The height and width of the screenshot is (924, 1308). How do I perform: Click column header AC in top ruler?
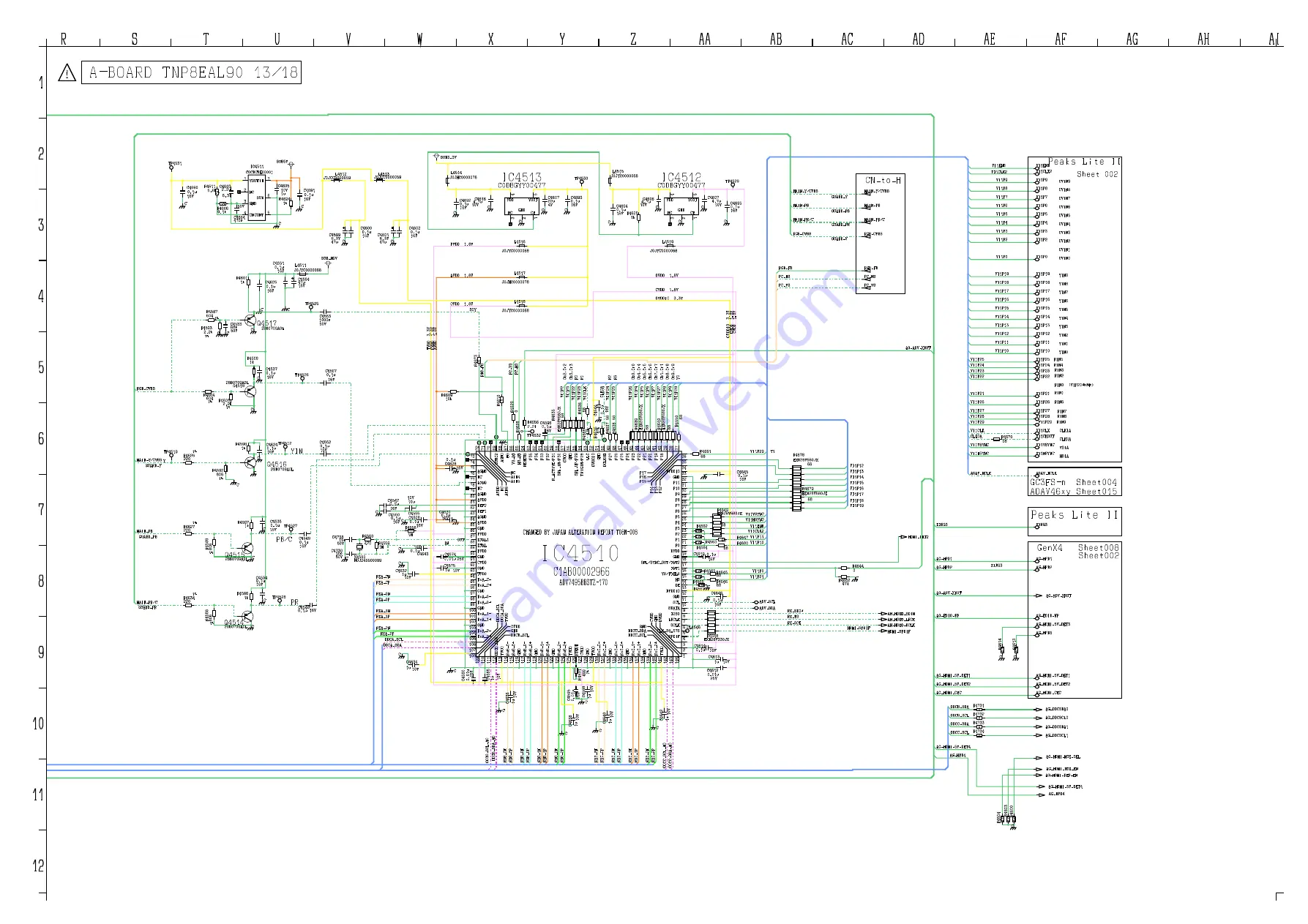pos(847,39)
